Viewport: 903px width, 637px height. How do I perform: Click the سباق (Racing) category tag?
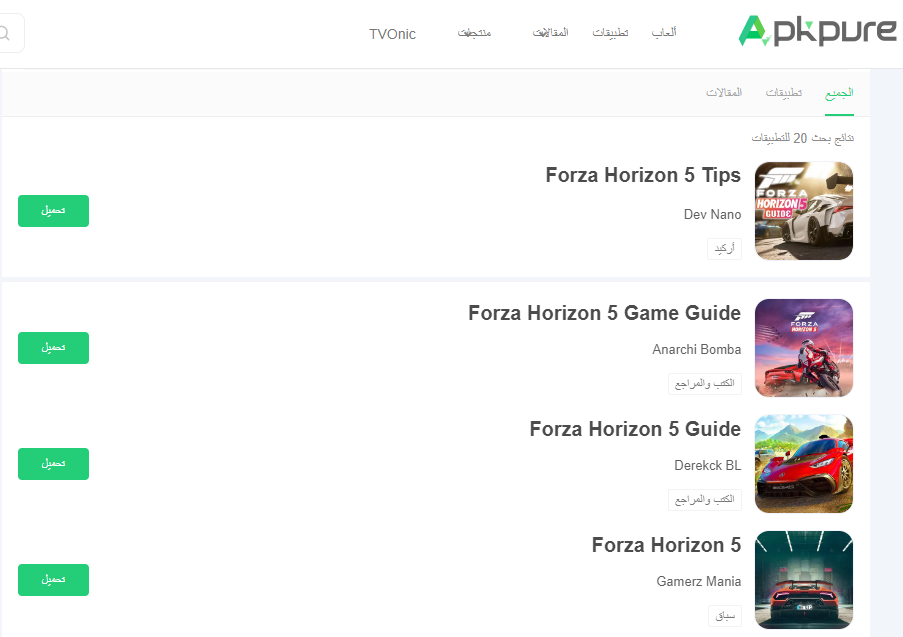(x=725, y=616)
